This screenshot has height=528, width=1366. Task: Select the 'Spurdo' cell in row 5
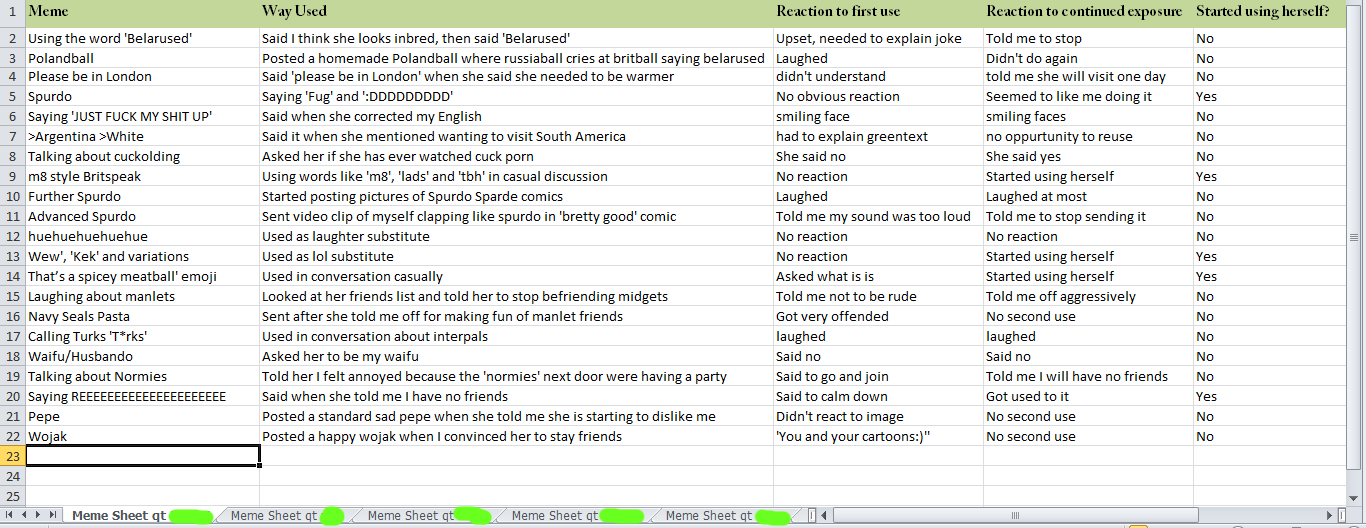tap(142, 96)
